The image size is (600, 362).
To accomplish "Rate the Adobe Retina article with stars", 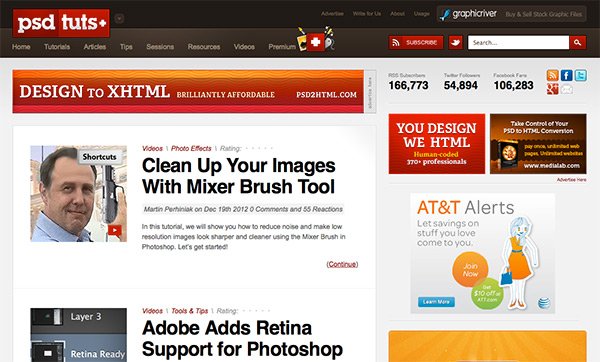I will [256, 311].
